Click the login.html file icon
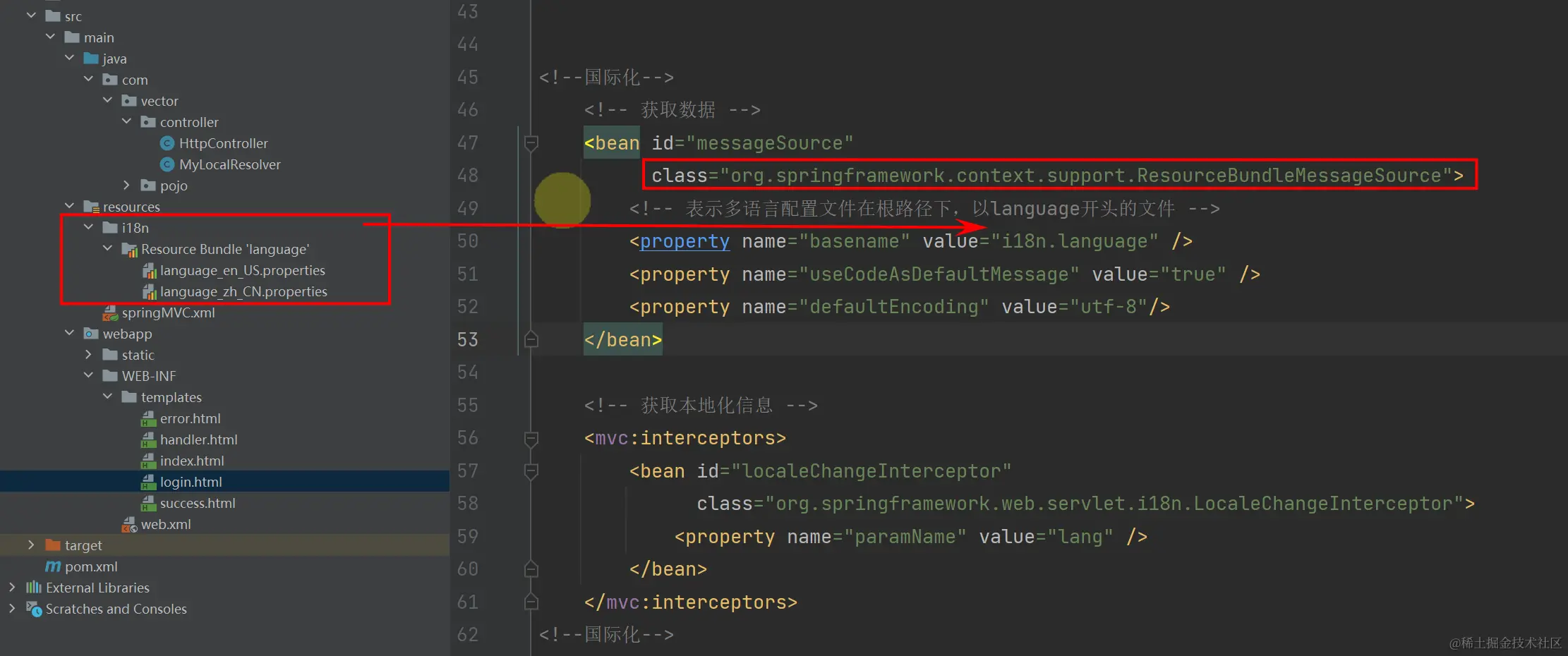Image resolution: width=1568 pixels, height=656 pixels. 148,482
